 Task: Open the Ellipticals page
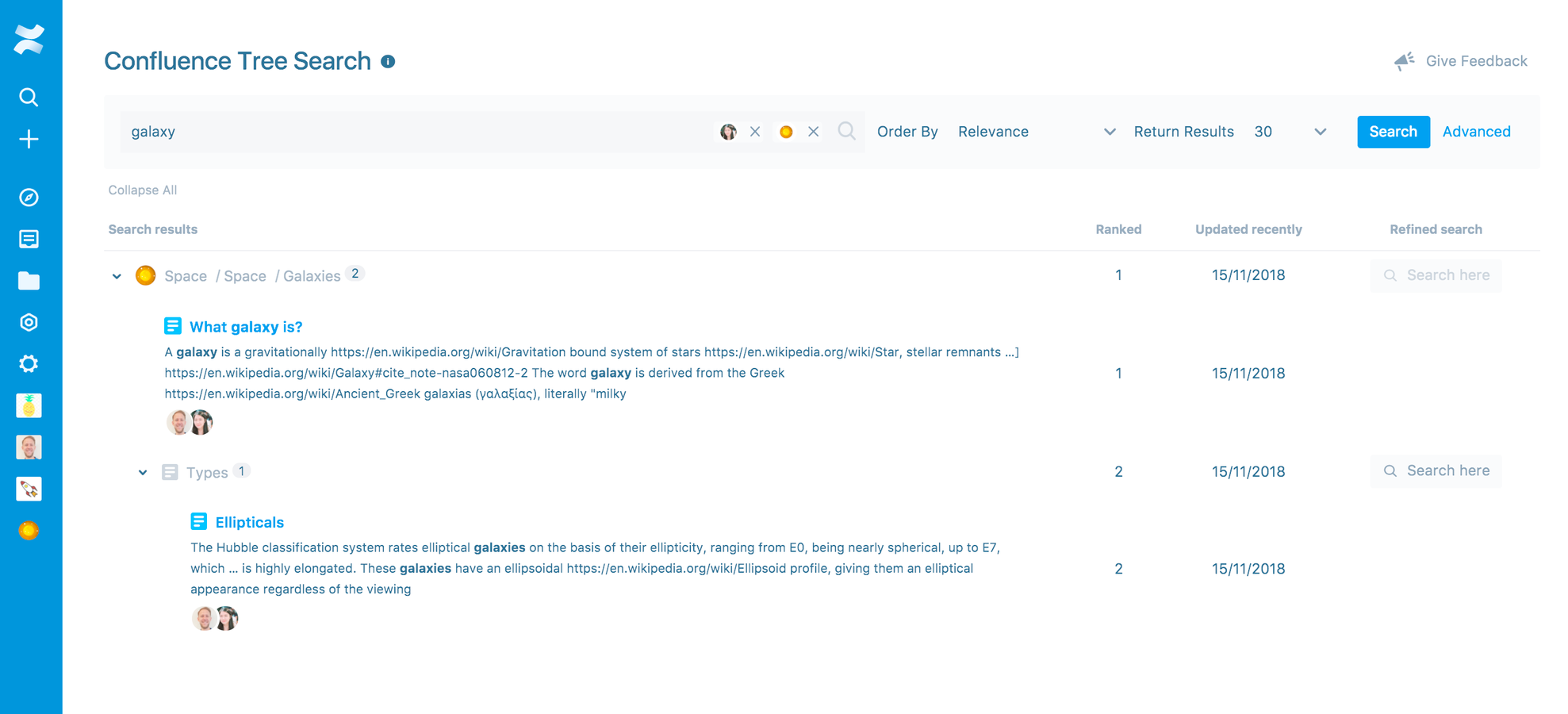tap(249, 522)
